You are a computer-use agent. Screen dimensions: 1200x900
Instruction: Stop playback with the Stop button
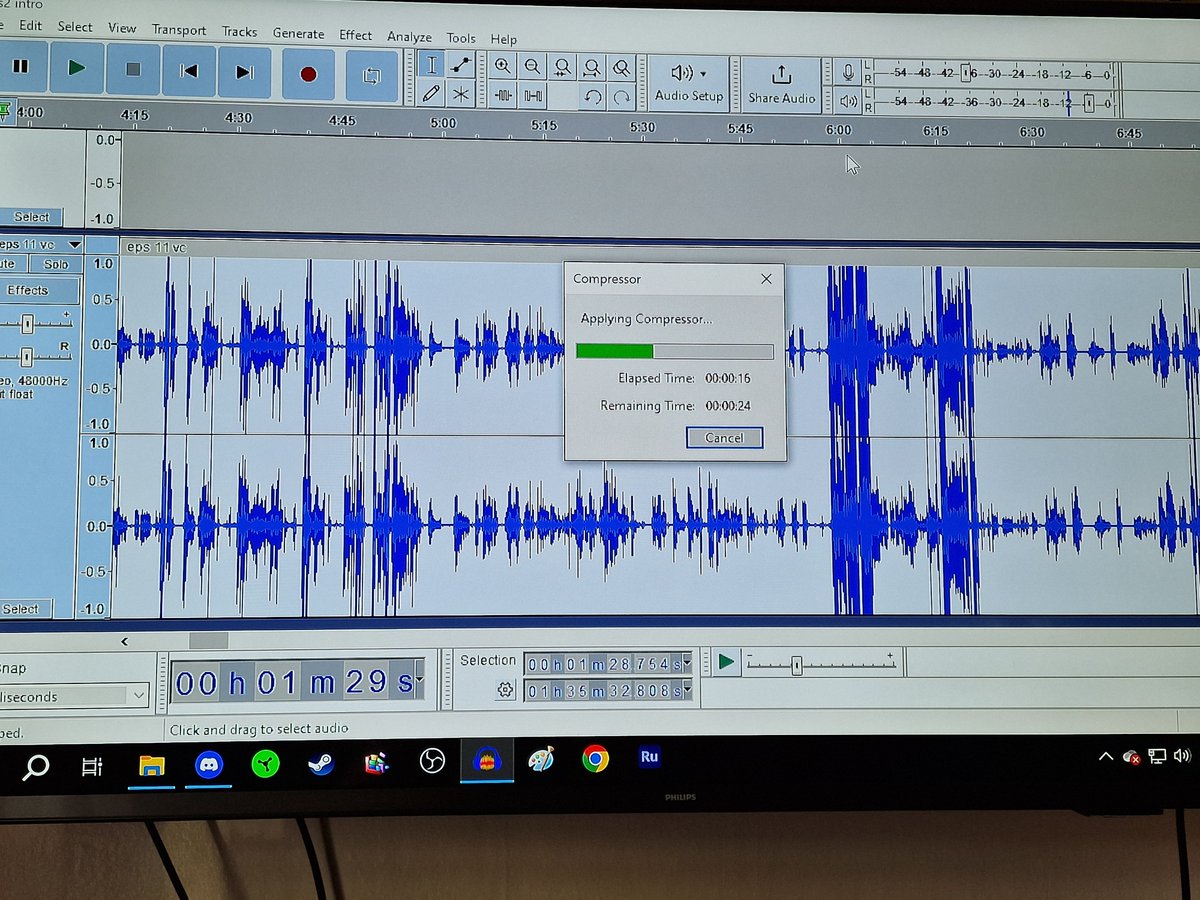tap(133, 70)
